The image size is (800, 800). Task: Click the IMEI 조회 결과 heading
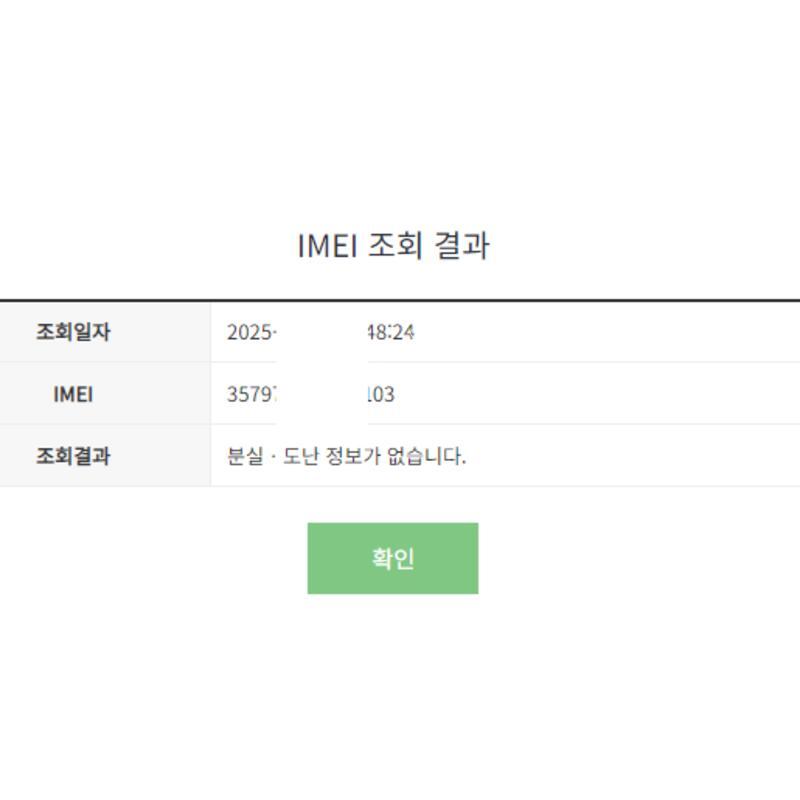(393, 245)
